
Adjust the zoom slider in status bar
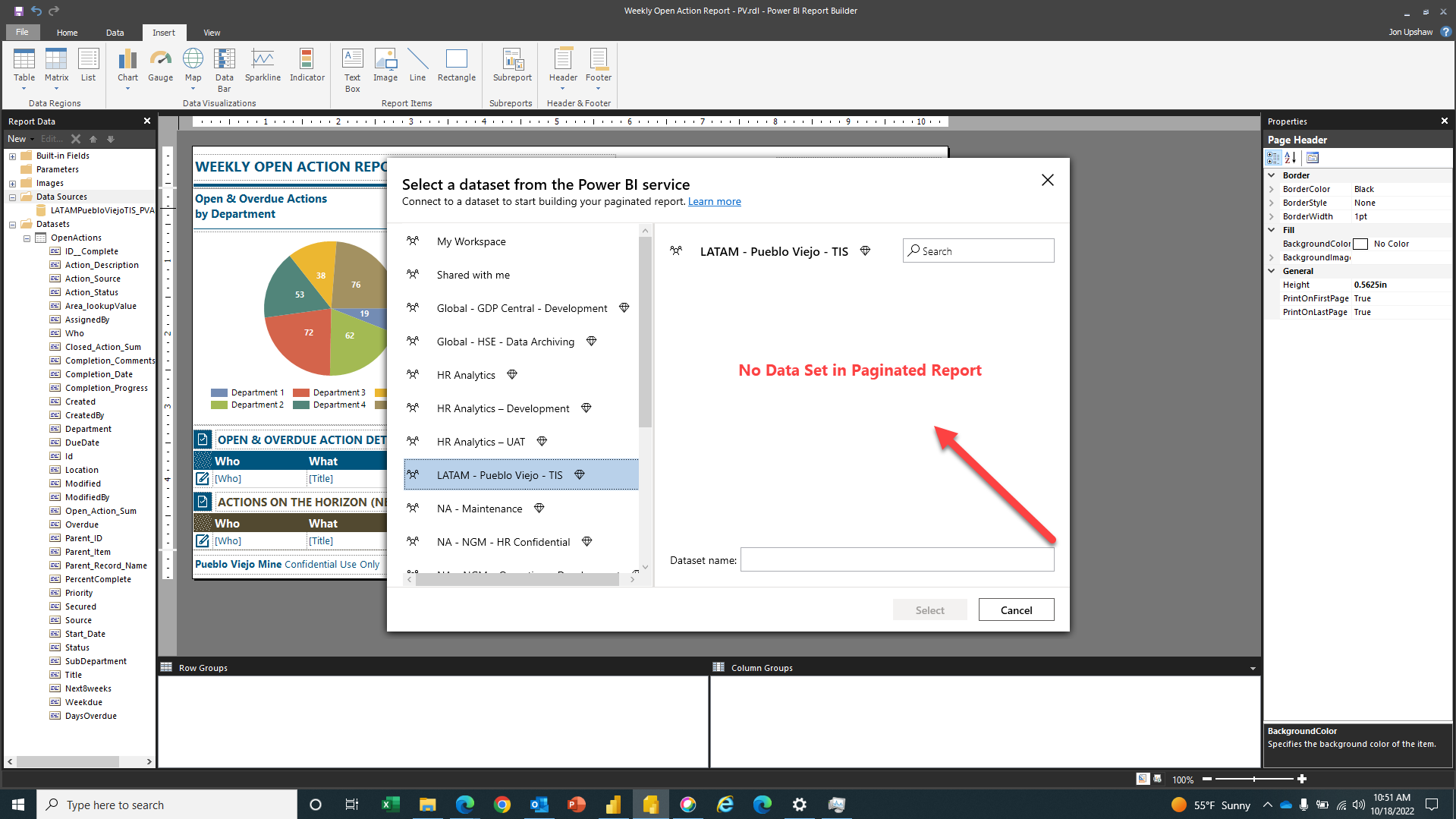click(x=1253, y=780)
